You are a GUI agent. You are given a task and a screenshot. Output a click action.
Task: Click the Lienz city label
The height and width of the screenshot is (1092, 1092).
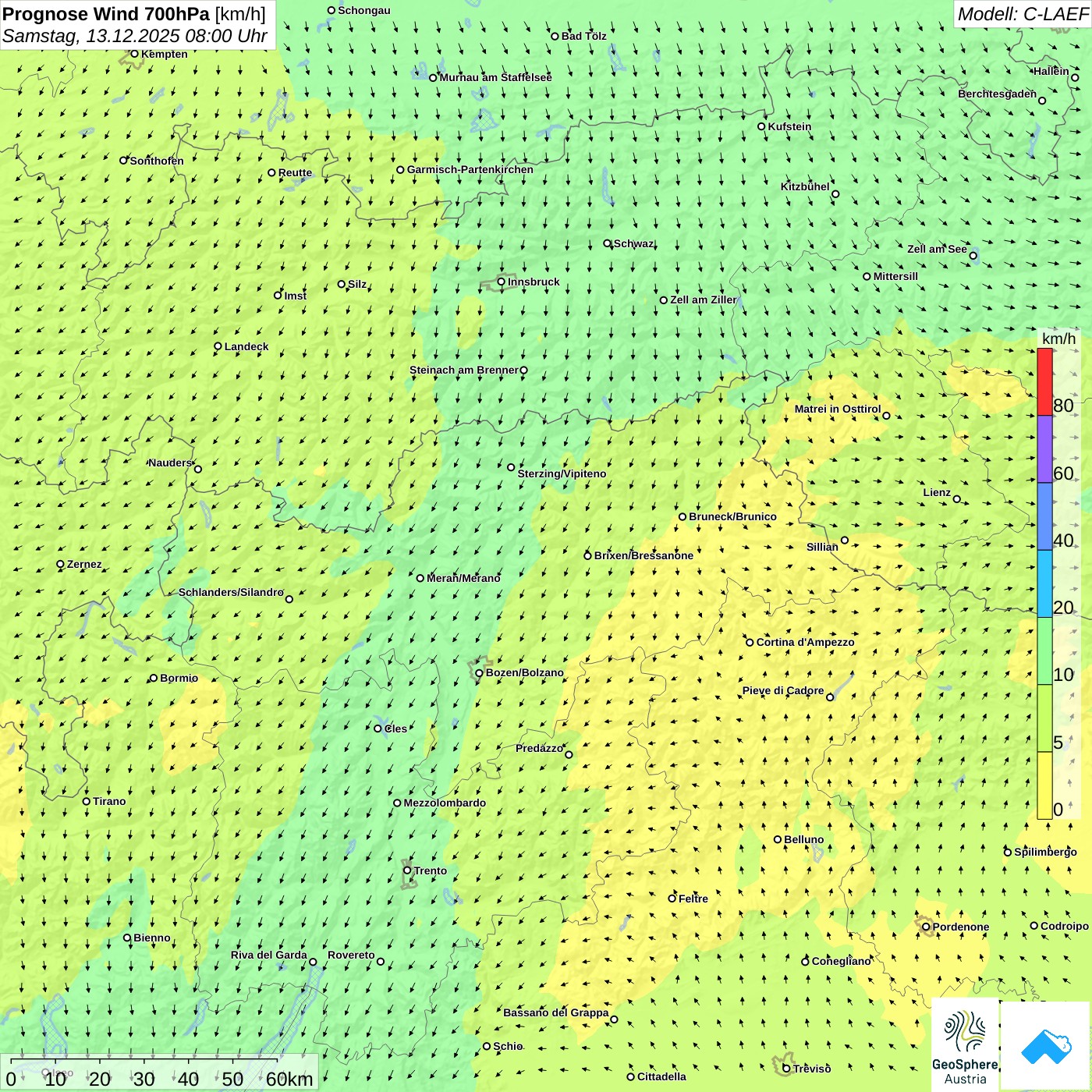[937, 492]
